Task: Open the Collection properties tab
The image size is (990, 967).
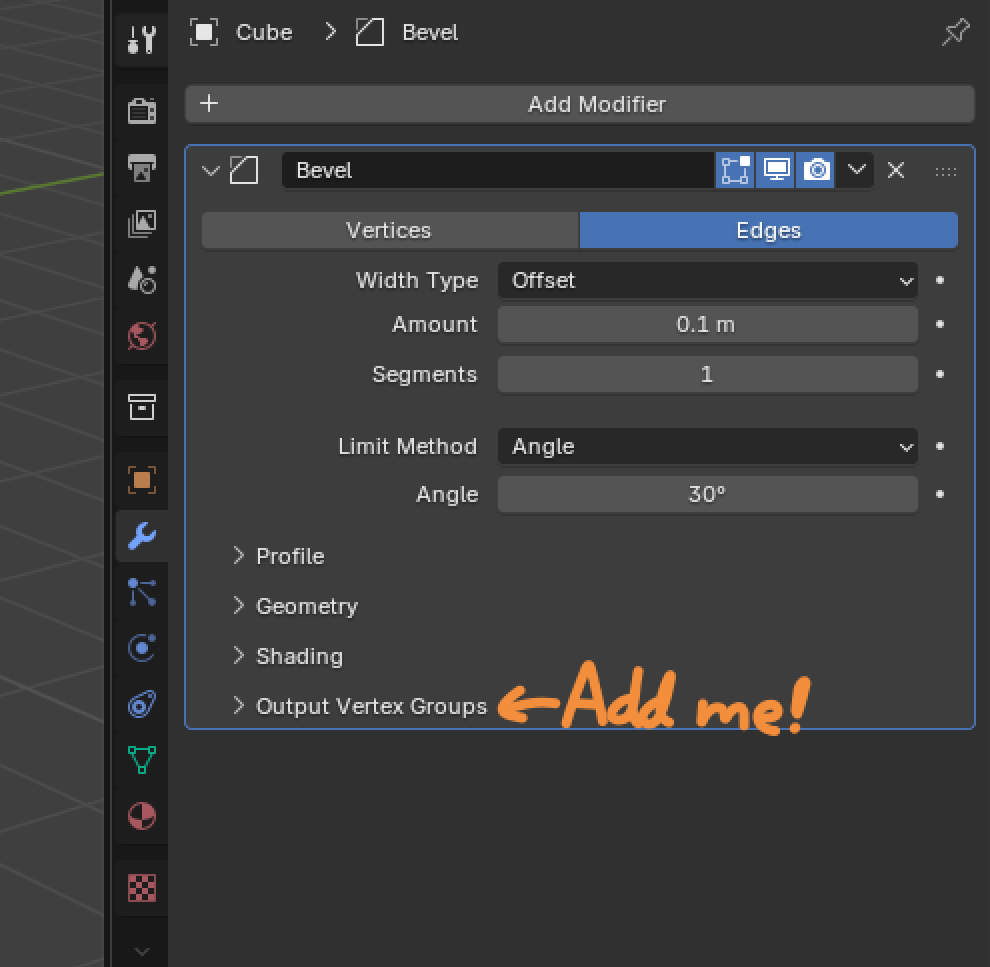Action: tap(142, 407)
